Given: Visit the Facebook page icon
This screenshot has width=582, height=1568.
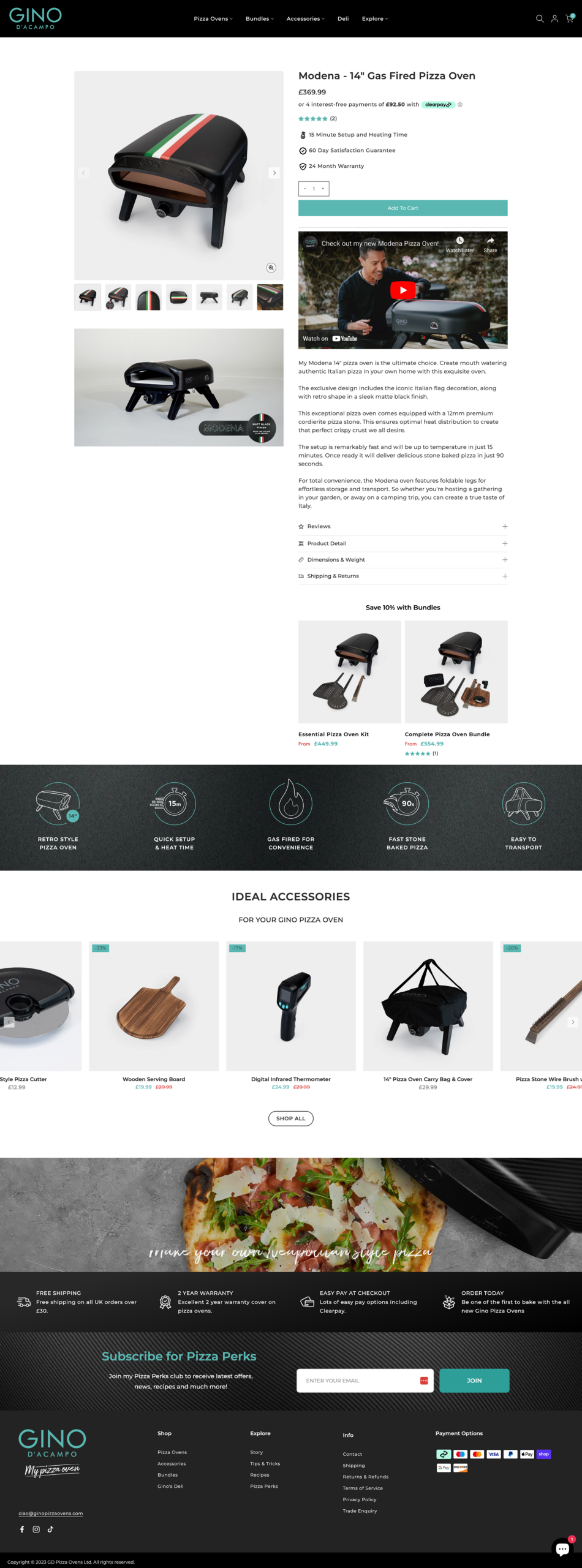Looking at the screenshot, I should 22,1529.
